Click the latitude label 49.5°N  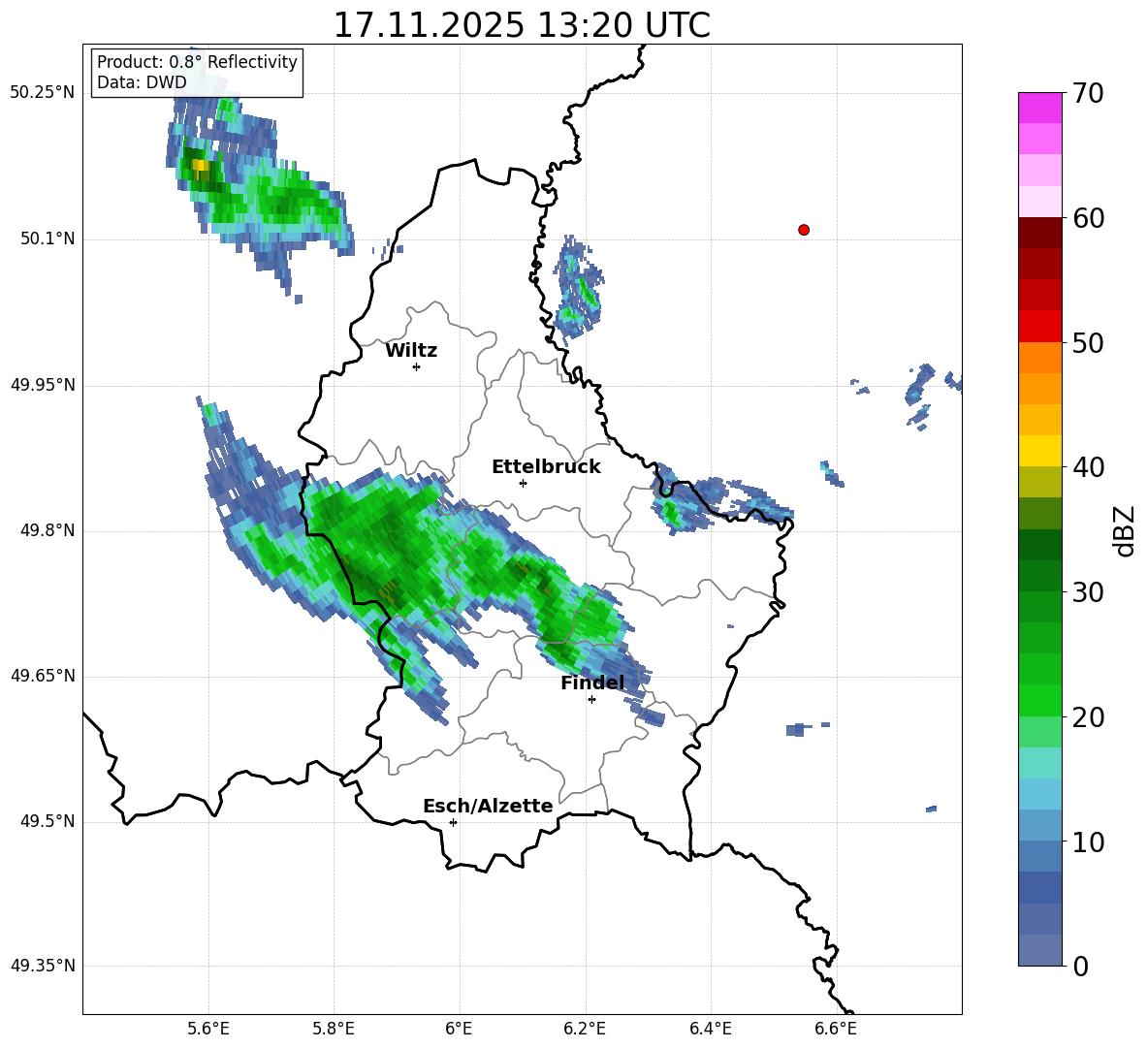[x=48, y=822]
